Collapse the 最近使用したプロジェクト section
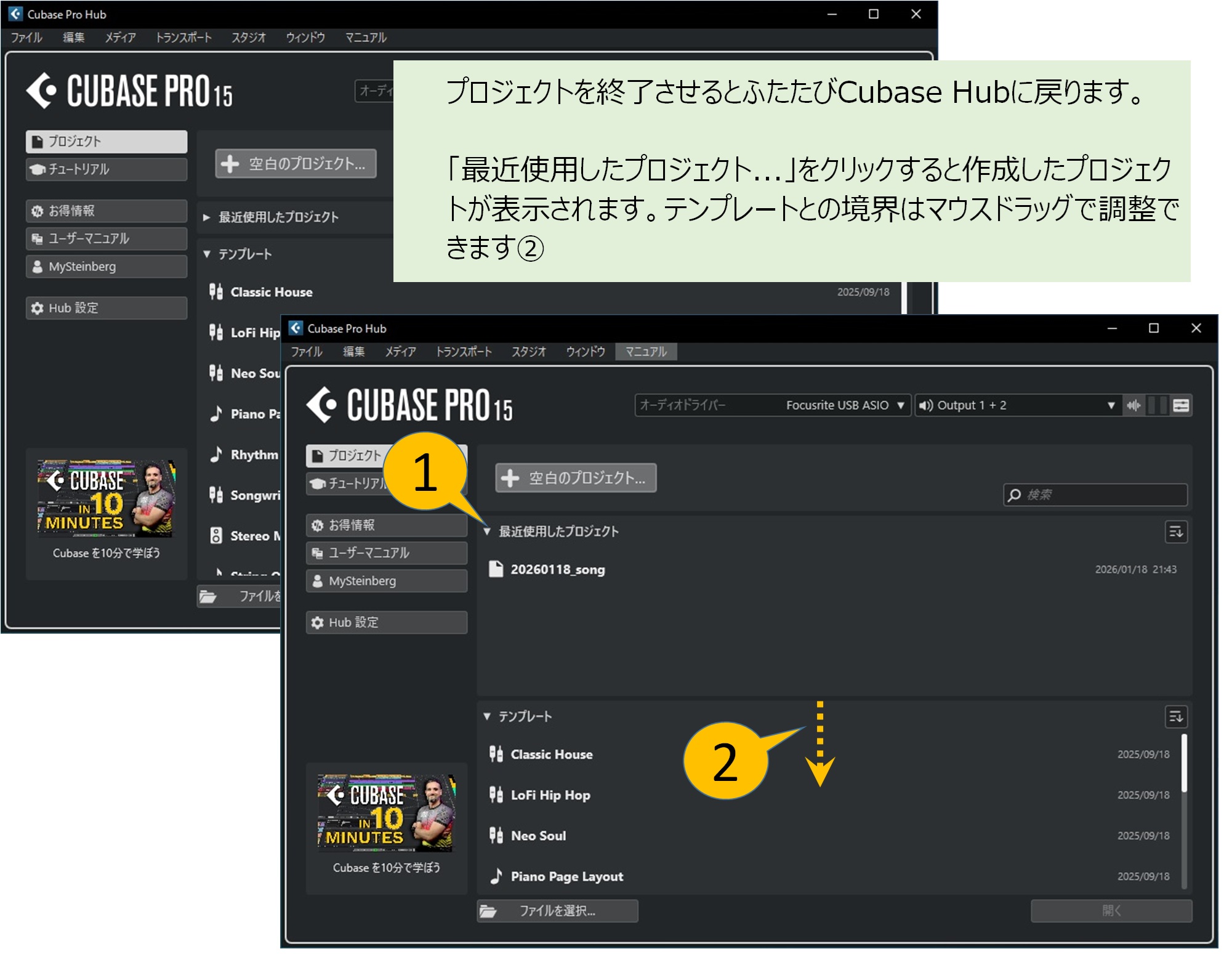The height and width of the screenshot is (954, 1232). [487, 530]
